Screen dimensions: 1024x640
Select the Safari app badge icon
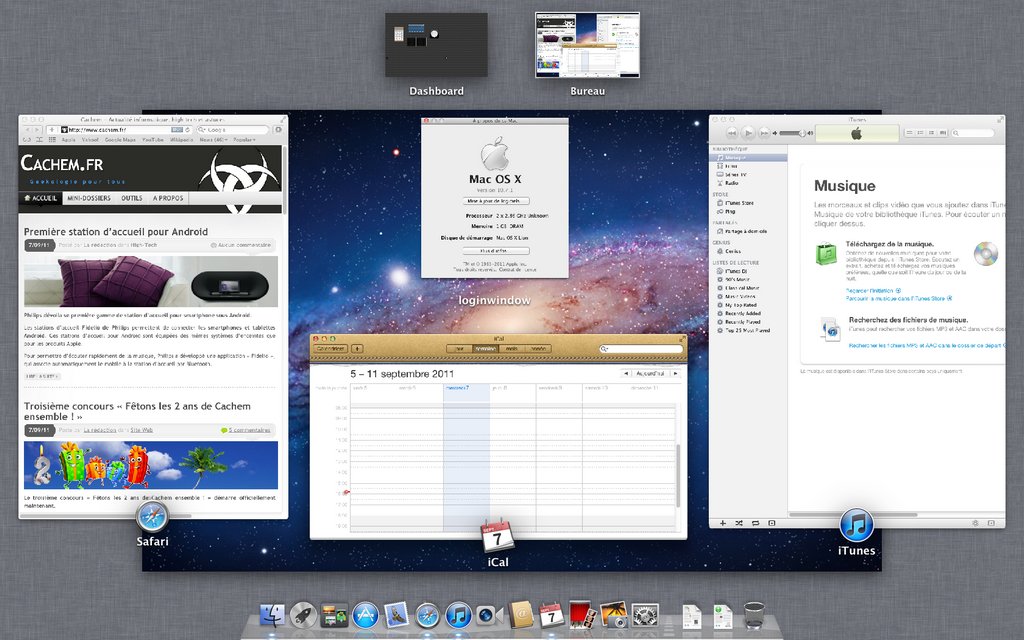click(x=152, y=518)
